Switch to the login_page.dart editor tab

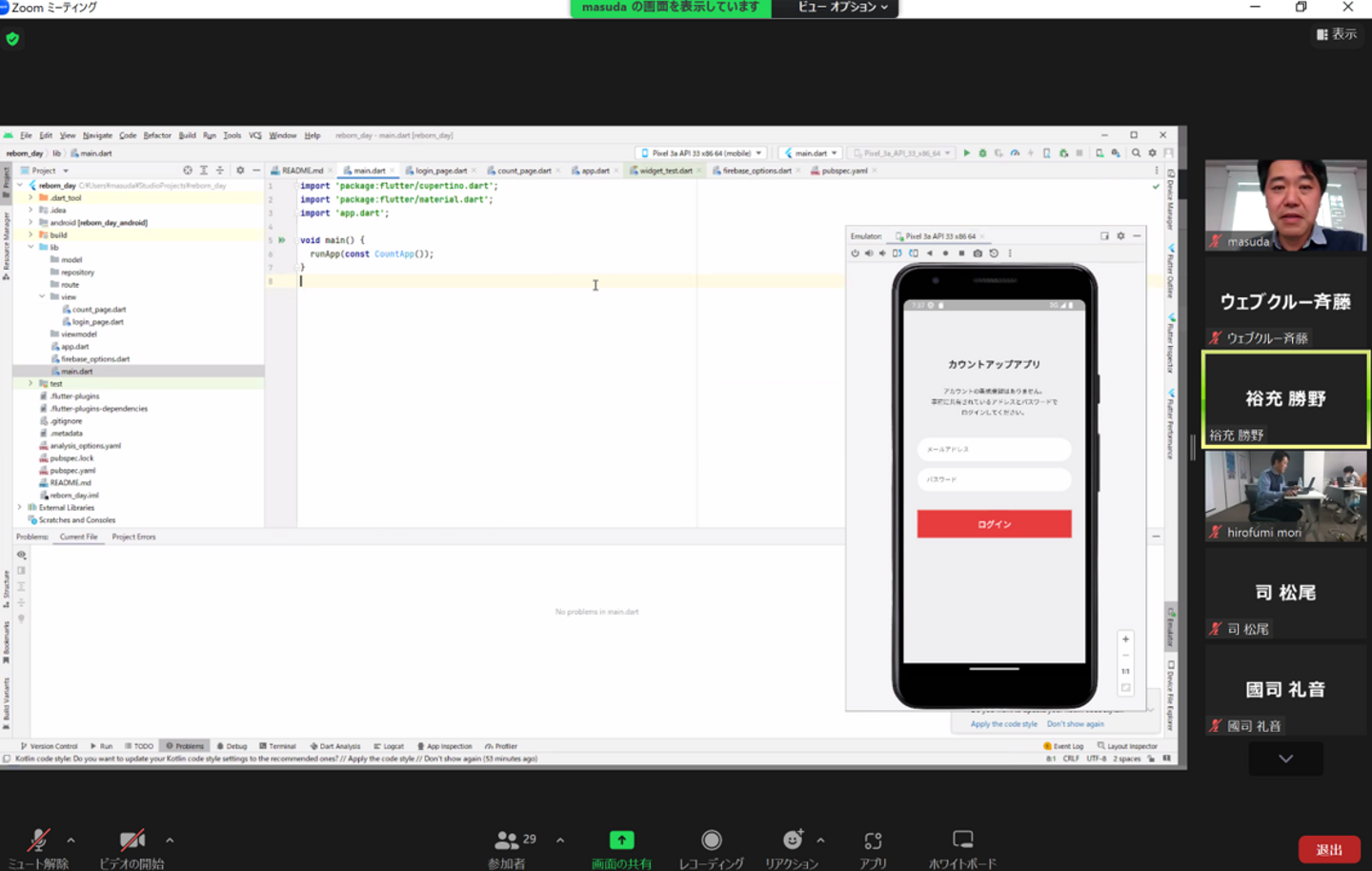tap(440, 171)
